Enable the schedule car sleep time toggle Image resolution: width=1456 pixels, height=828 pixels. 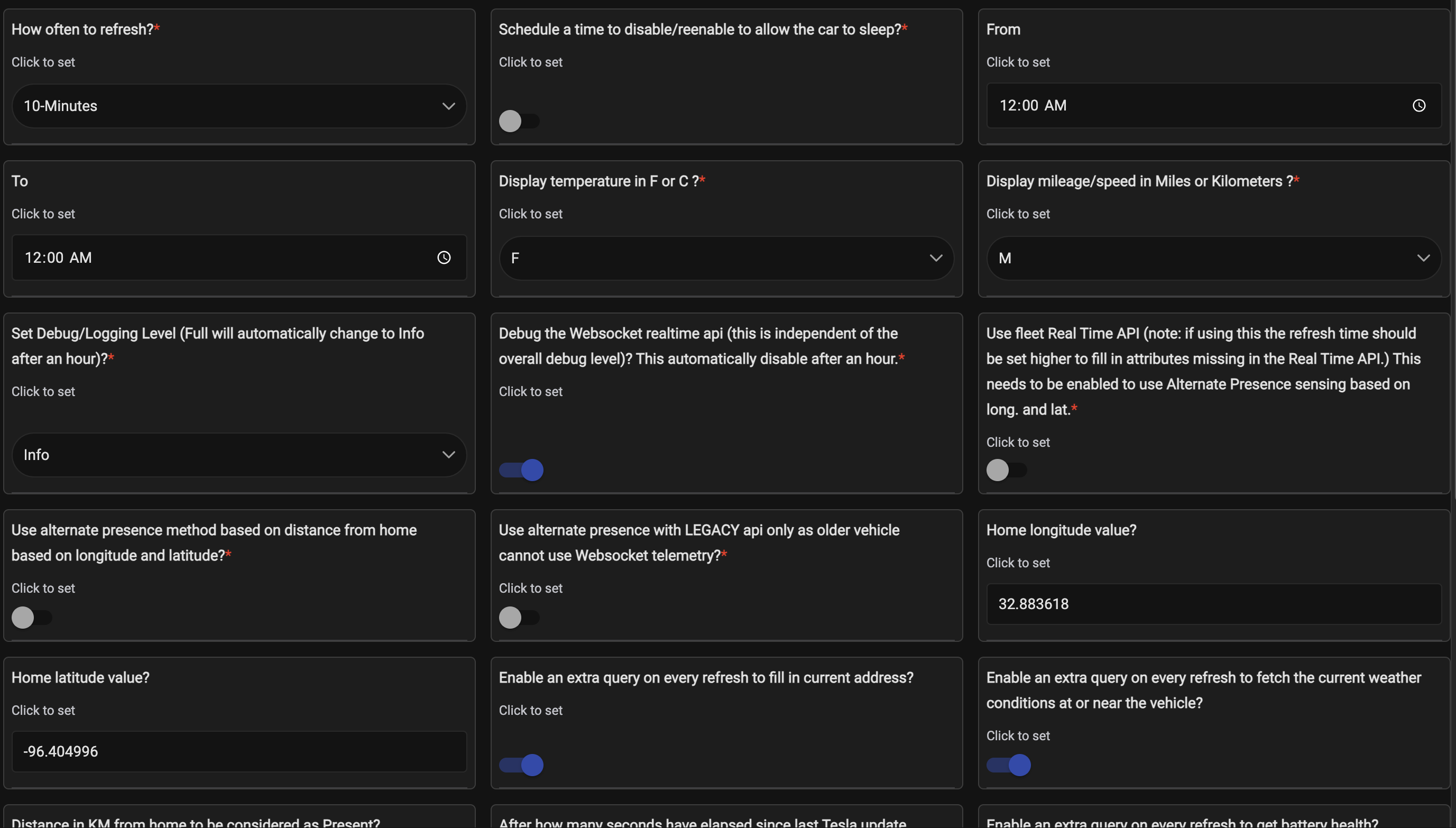click(x=519, y=121)
